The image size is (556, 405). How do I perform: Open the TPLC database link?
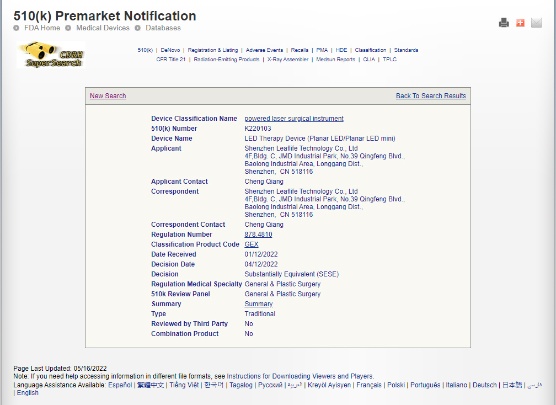coord(389,59)
